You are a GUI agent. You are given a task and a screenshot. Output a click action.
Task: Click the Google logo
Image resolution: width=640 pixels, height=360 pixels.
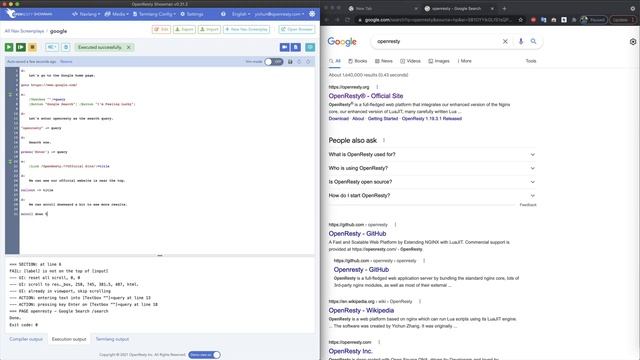(x=342, y=42)
